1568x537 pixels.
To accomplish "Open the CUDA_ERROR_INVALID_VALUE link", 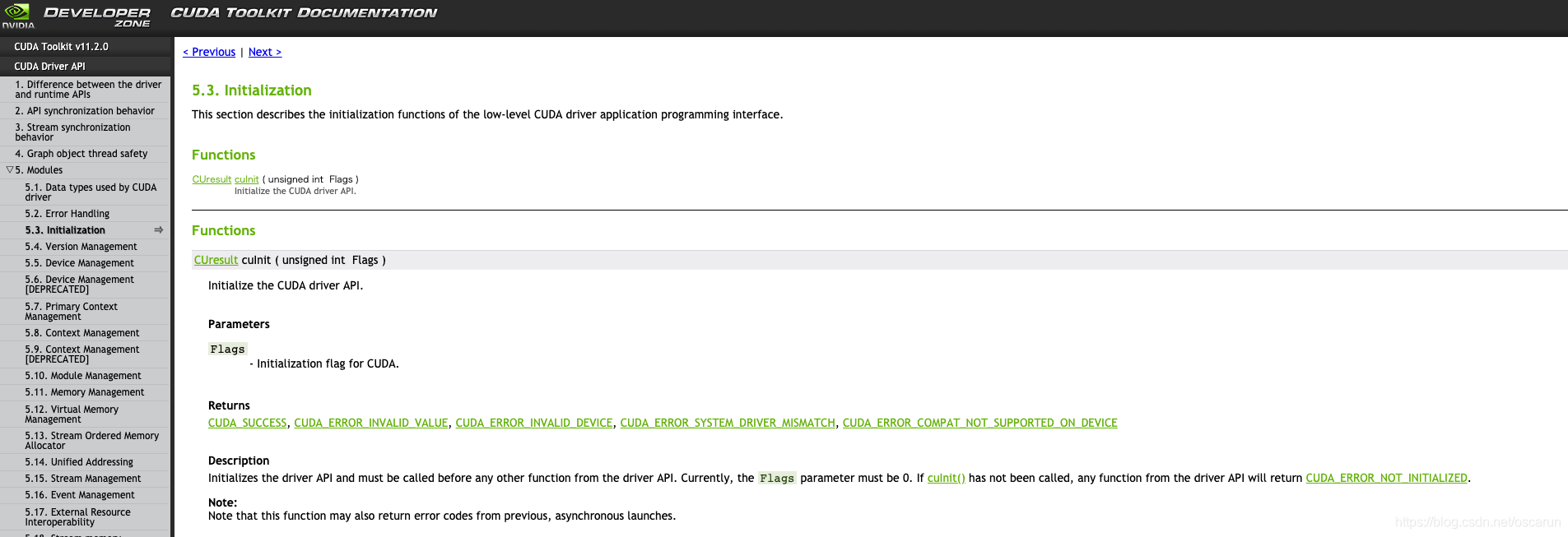I will point(371,423).
